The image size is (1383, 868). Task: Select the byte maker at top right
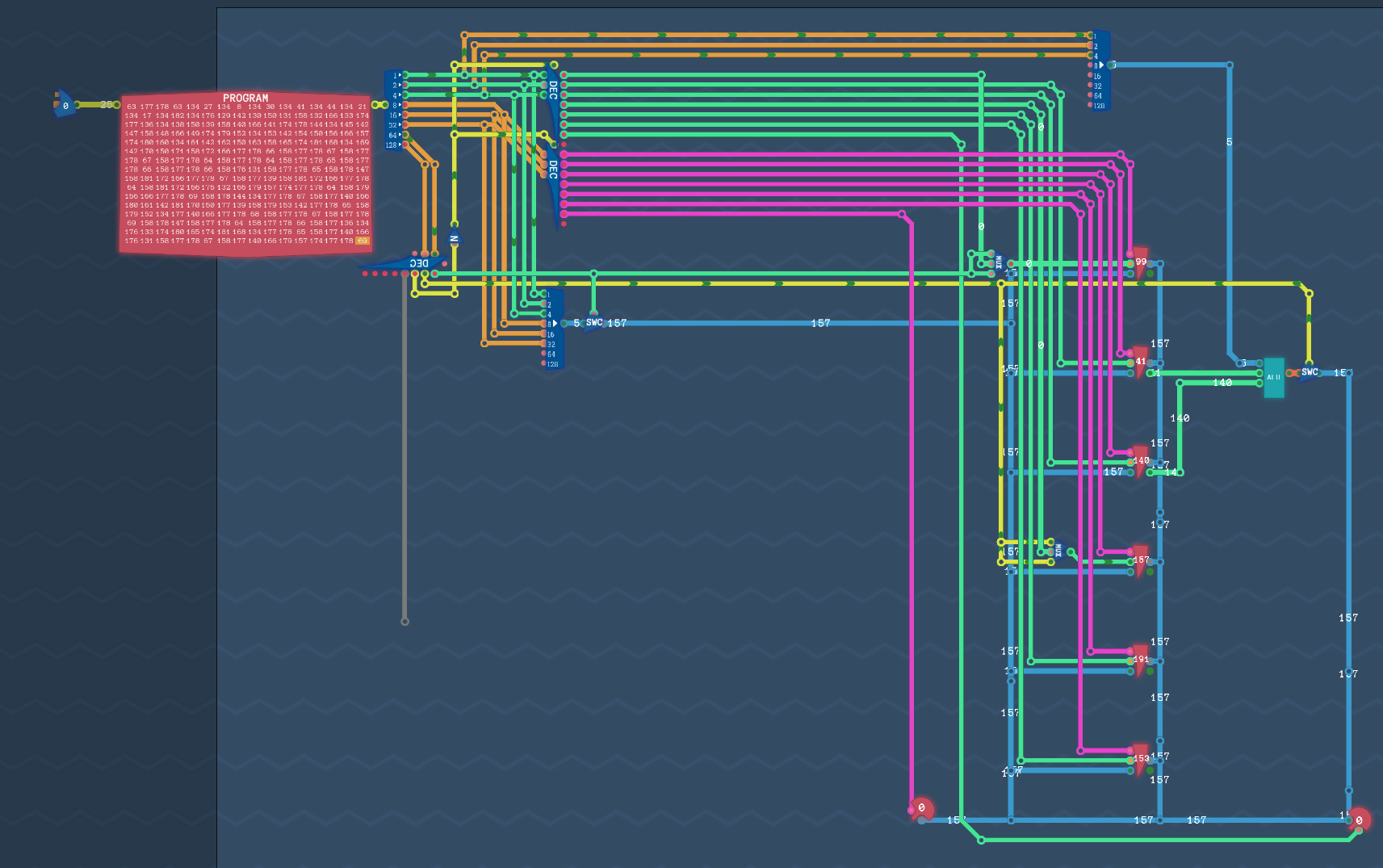1100,70
